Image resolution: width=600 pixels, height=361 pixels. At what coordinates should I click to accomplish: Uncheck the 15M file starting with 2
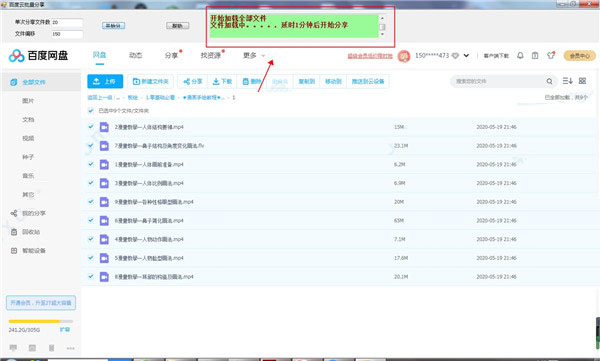click(91, 127)
